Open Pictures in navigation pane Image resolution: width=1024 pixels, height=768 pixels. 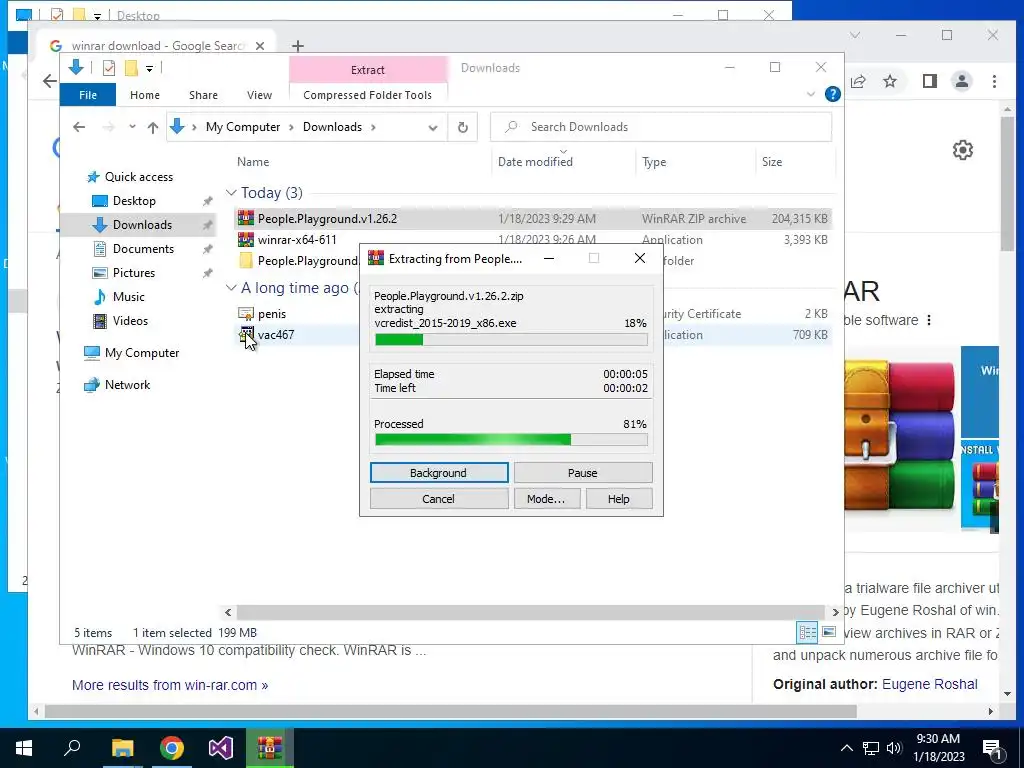coord(133,273)
